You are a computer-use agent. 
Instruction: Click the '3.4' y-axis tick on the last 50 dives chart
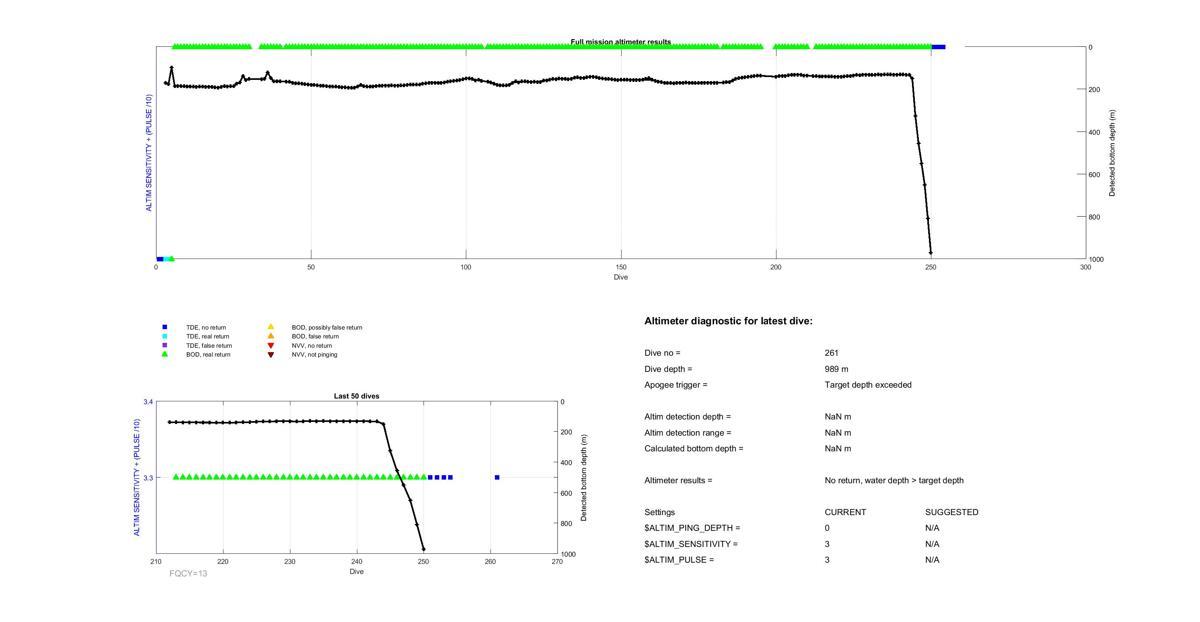tap(148, 402)
